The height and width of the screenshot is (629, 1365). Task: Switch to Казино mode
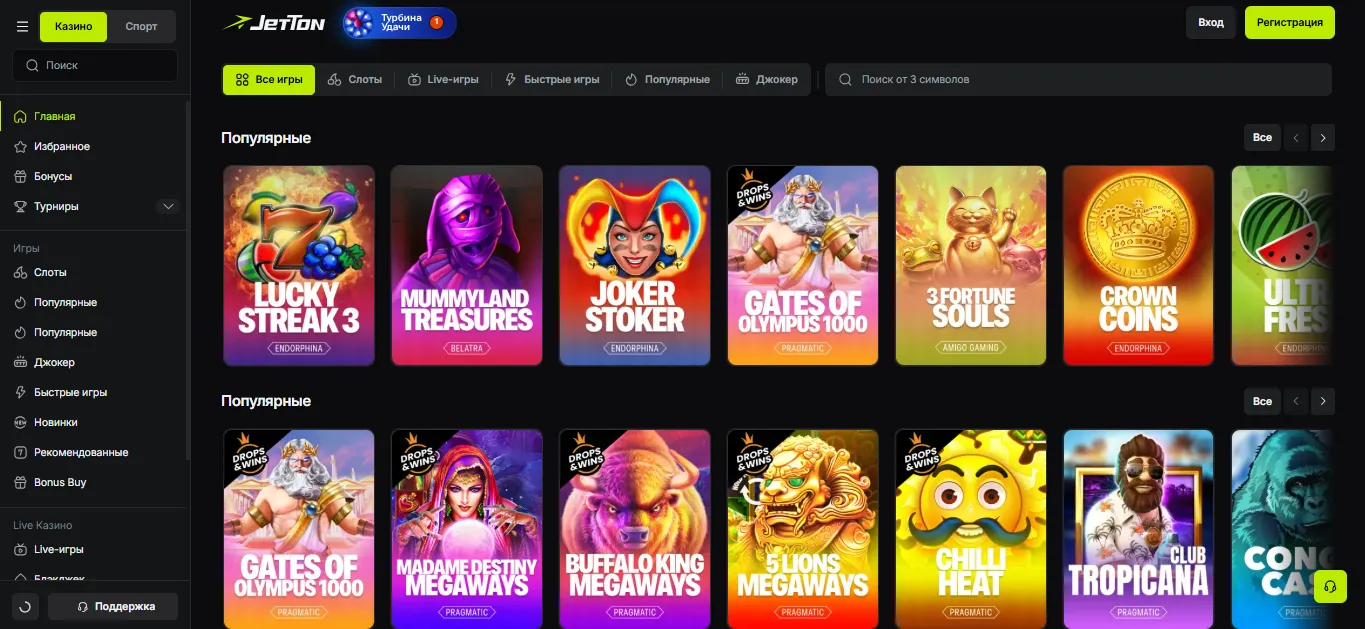[73, 27]
